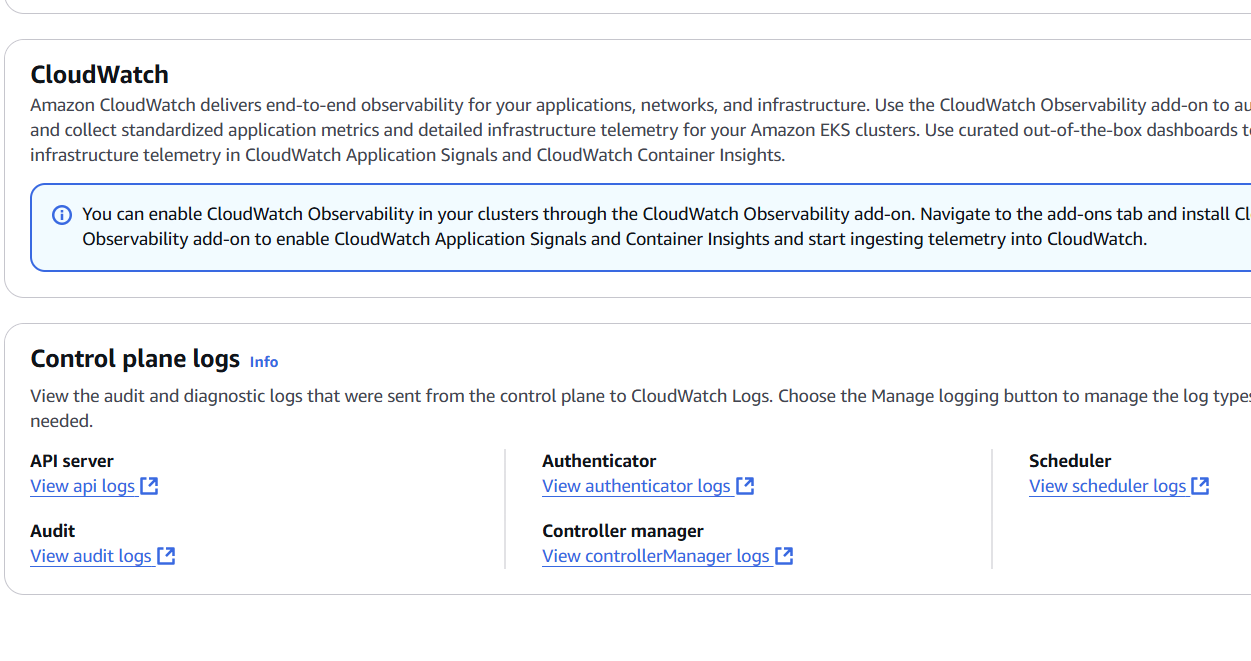Viewport: 1251px width, 661px height.
Task: Click the CloudWatch section heading
Action: tap(99, 75)
